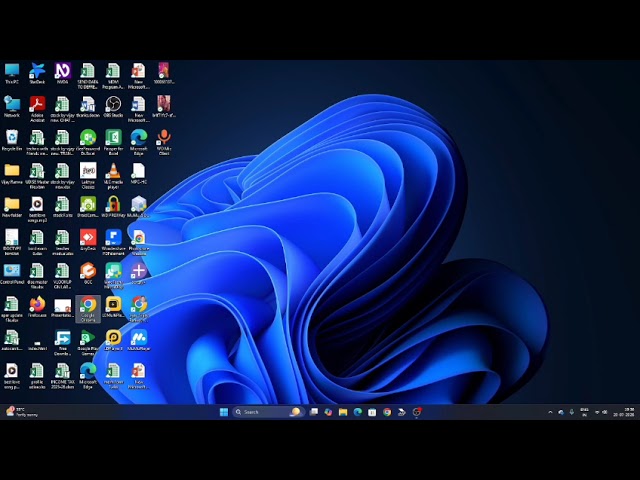Select the thanks.docx Word file
Screen dimensions: 640x480
pyautogui.click(x=88, y=107)
